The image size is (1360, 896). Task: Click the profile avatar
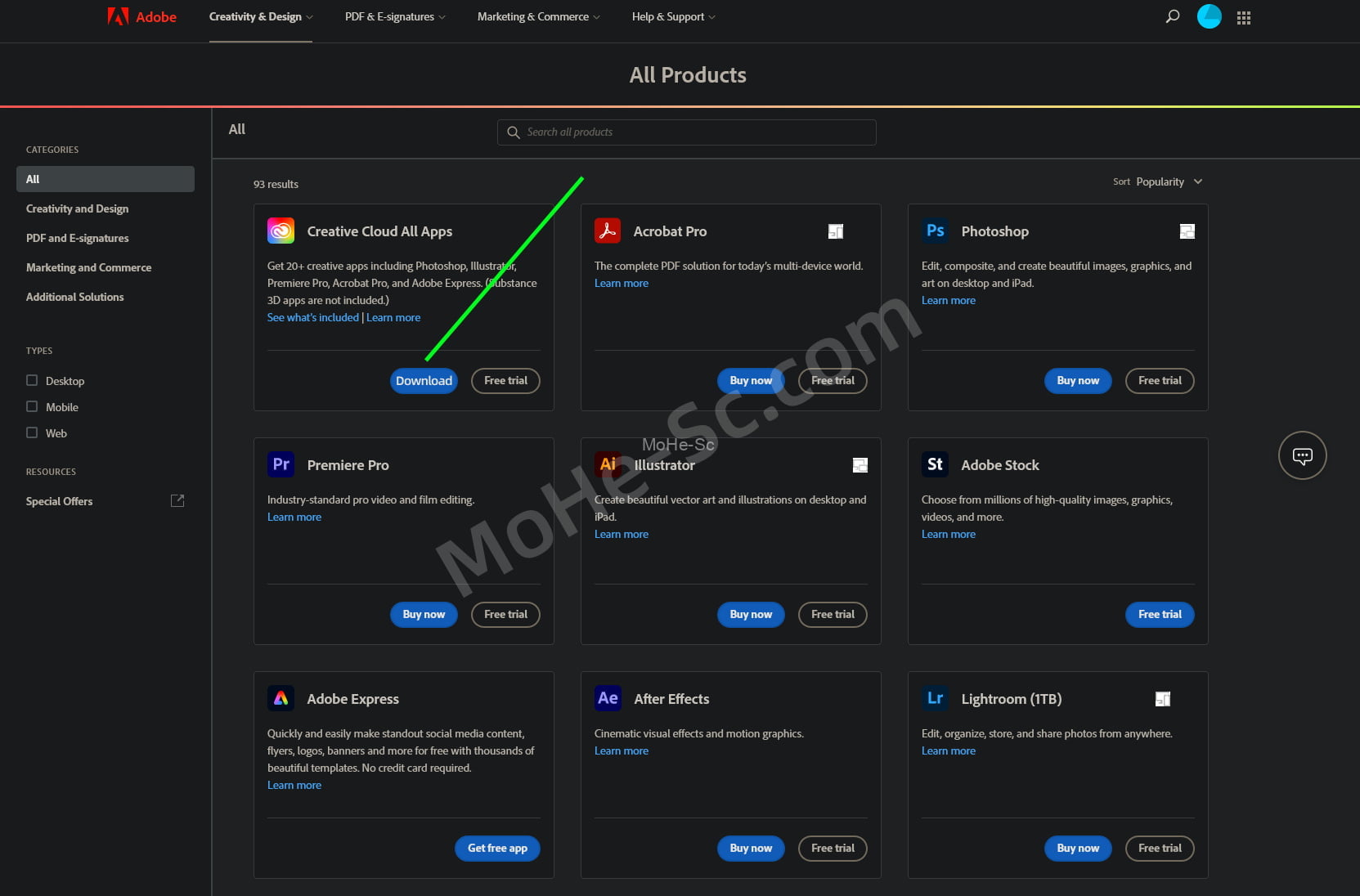point(1209,16)
